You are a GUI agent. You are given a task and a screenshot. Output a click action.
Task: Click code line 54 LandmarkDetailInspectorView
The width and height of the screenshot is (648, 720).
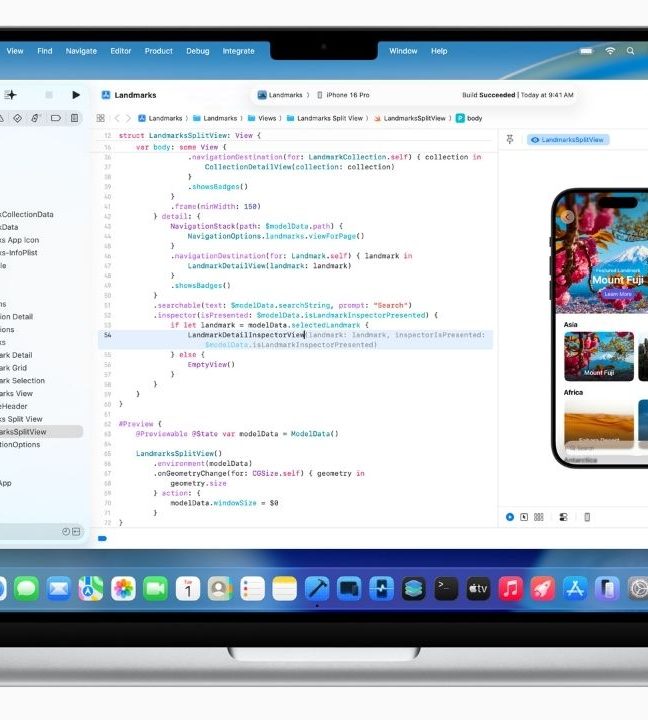tap(246, 335)
